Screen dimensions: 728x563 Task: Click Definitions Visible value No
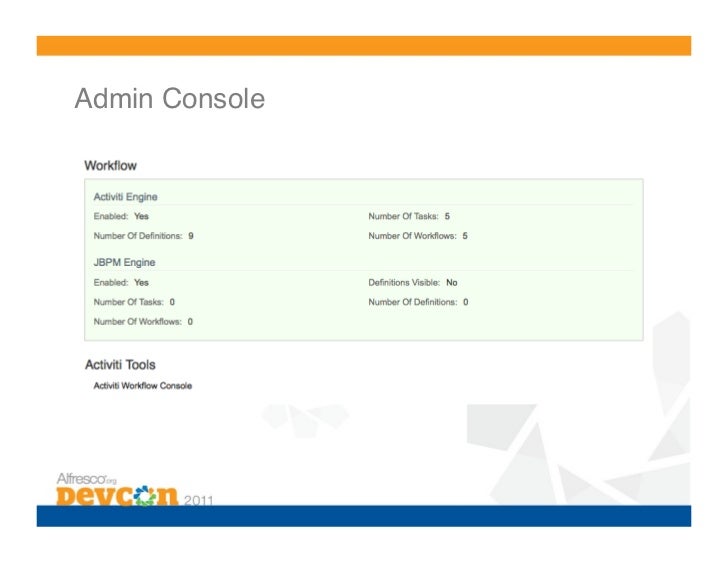(452, 283)
